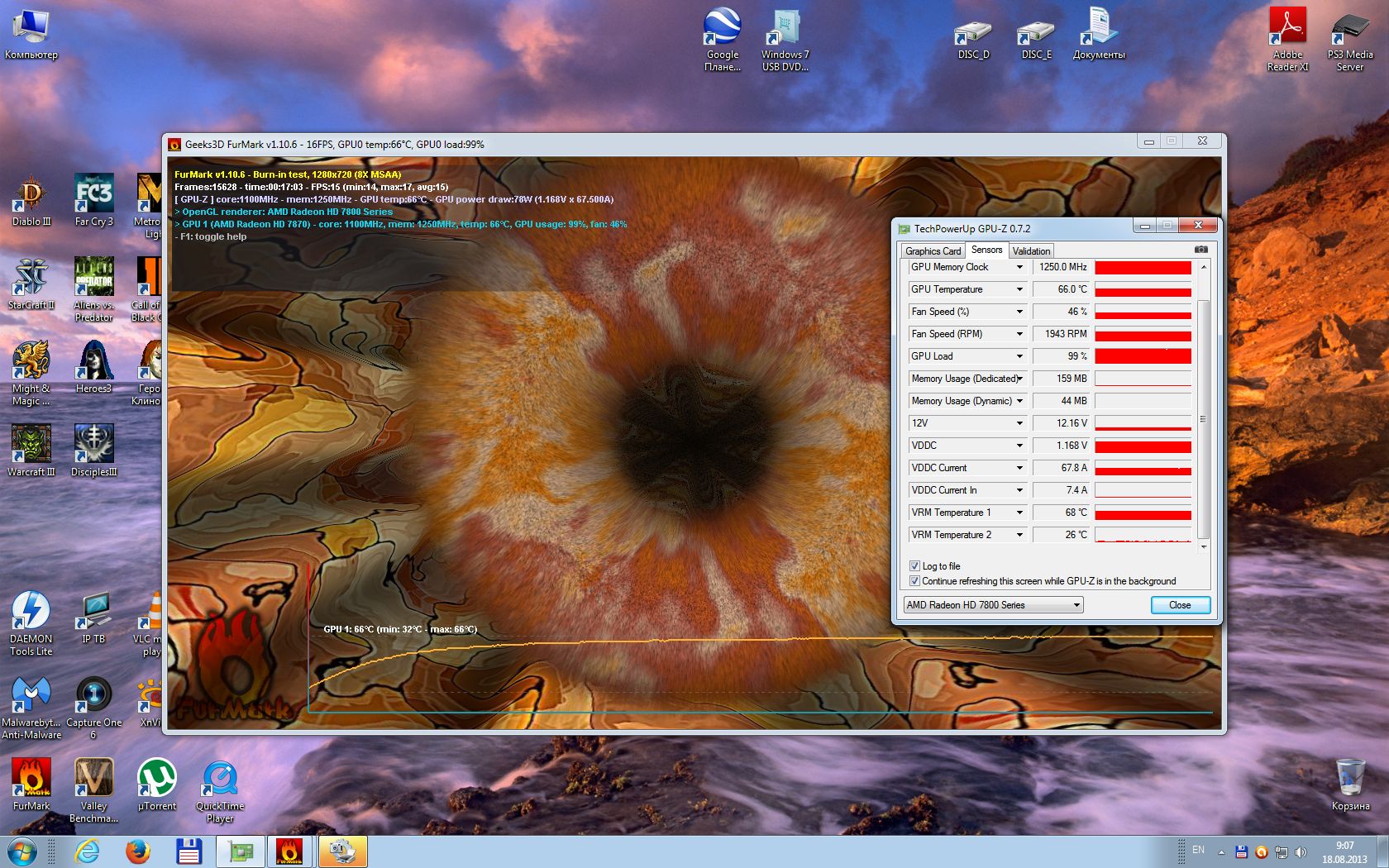
Task: Select the Sensors tab in GPU-Z
Action: (x=986, y=250)
